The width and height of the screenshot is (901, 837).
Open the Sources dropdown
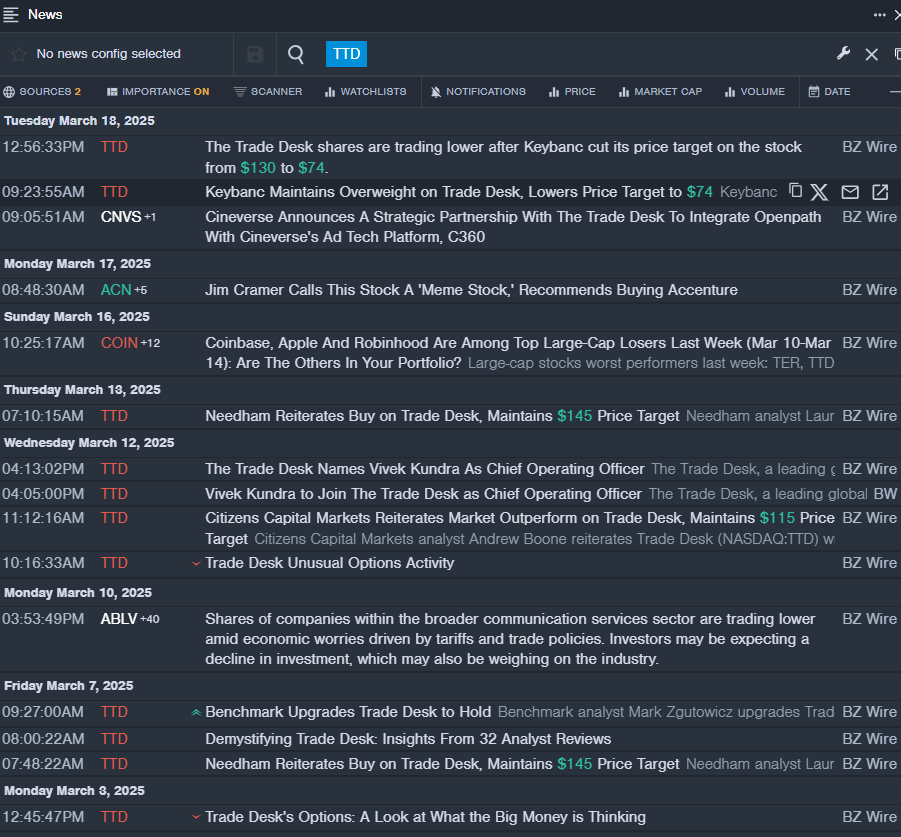click(42, 92)
